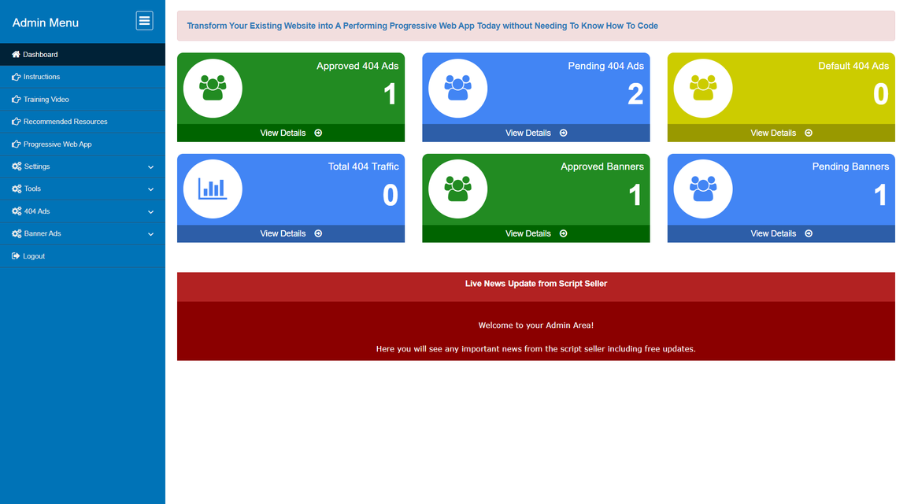Open the Settings sidebar menu
This screenshot has width=900, height=504.
coord(83,166)
